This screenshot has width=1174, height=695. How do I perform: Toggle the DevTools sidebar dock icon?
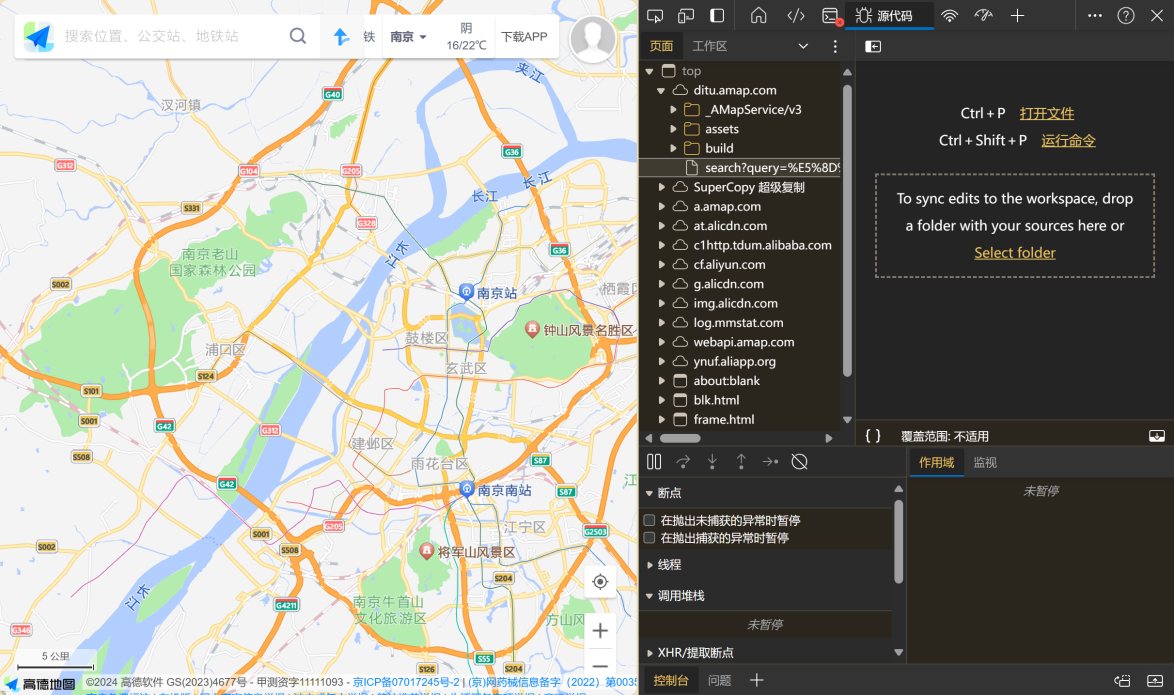coord(717,16)
